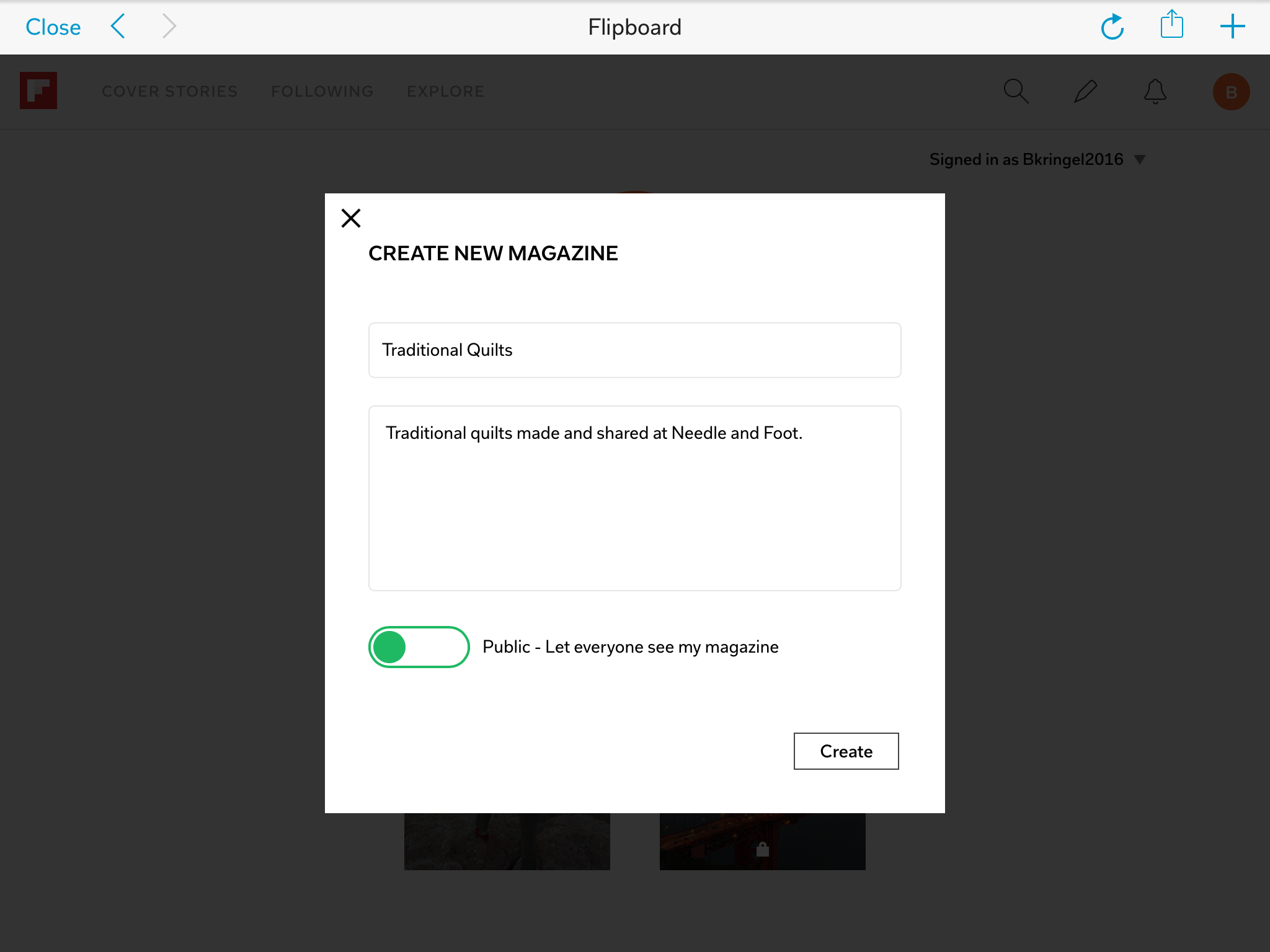Open the left magazine thumbnail behind dialog
Screen dimensions: 1270x952
click(x=507, y=842)
